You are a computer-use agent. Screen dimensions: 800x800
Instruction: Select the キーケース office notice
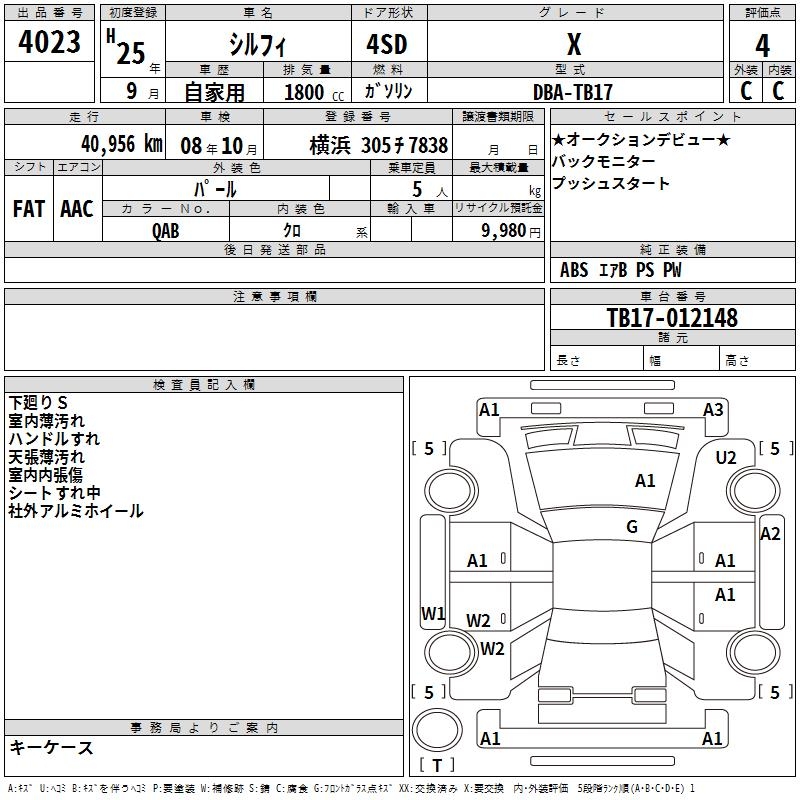[x=52, y=748]
